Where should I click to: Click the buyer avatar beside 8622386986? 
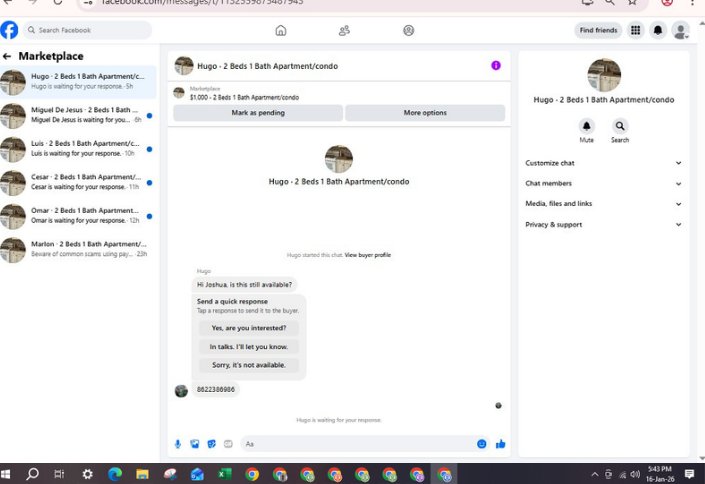[181, 391]
